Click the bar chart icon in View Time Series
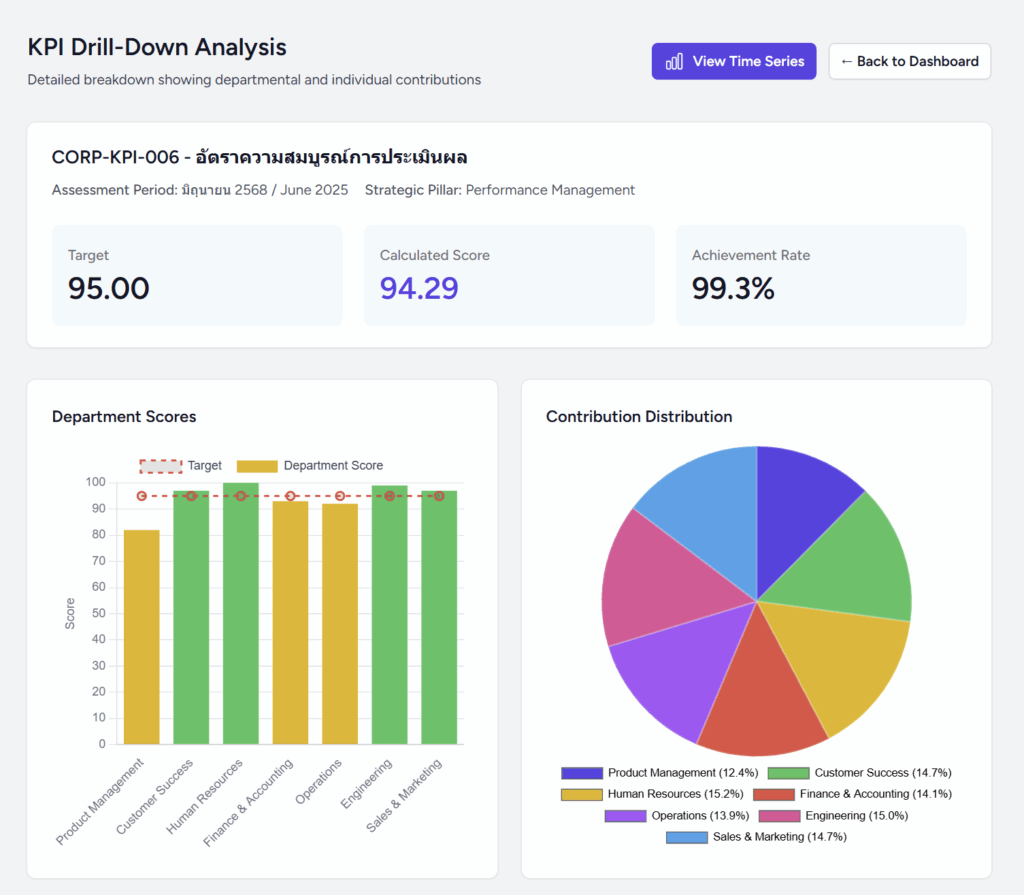 tap(675, 61)
